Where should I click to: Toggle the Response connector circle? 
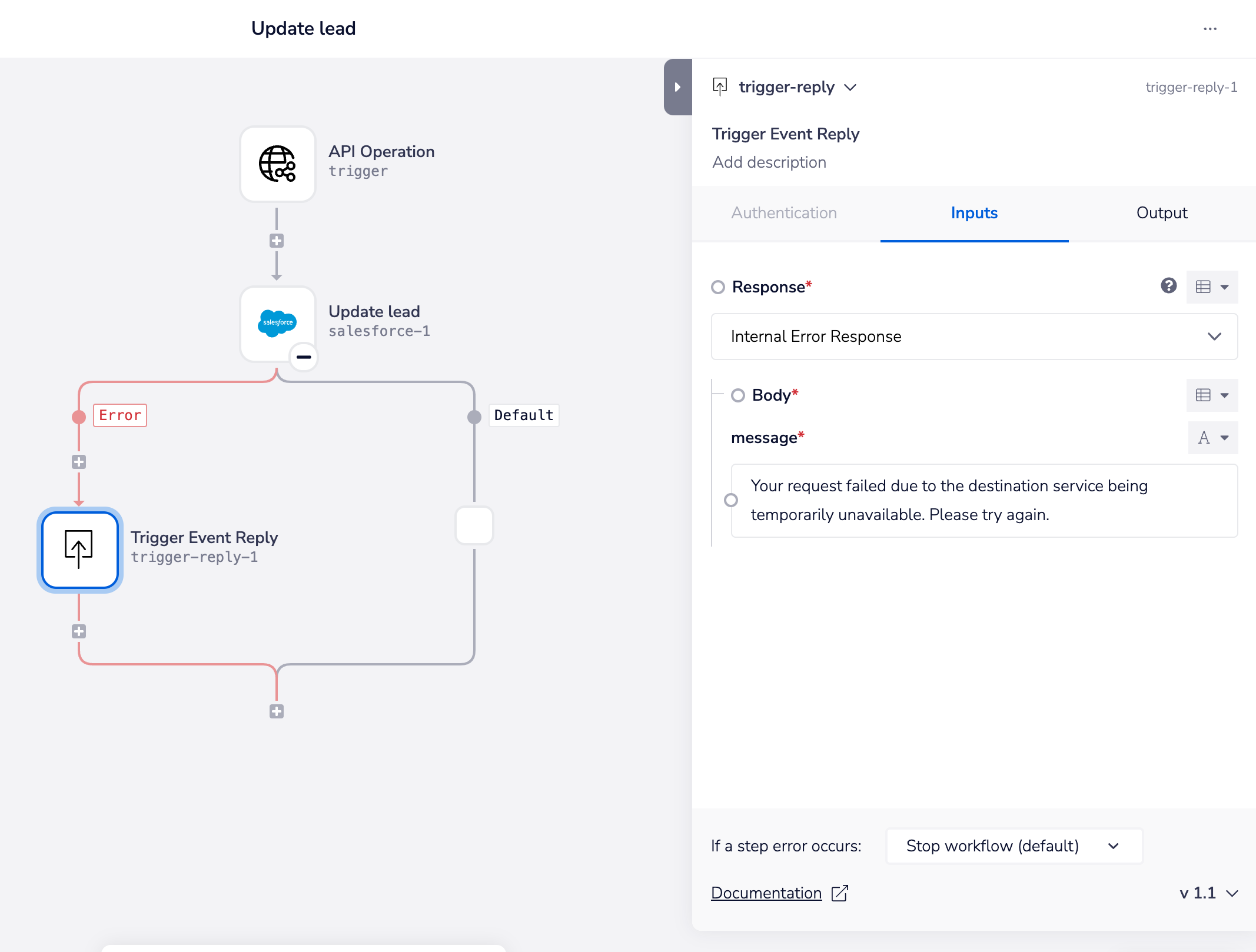coord(718,287)
